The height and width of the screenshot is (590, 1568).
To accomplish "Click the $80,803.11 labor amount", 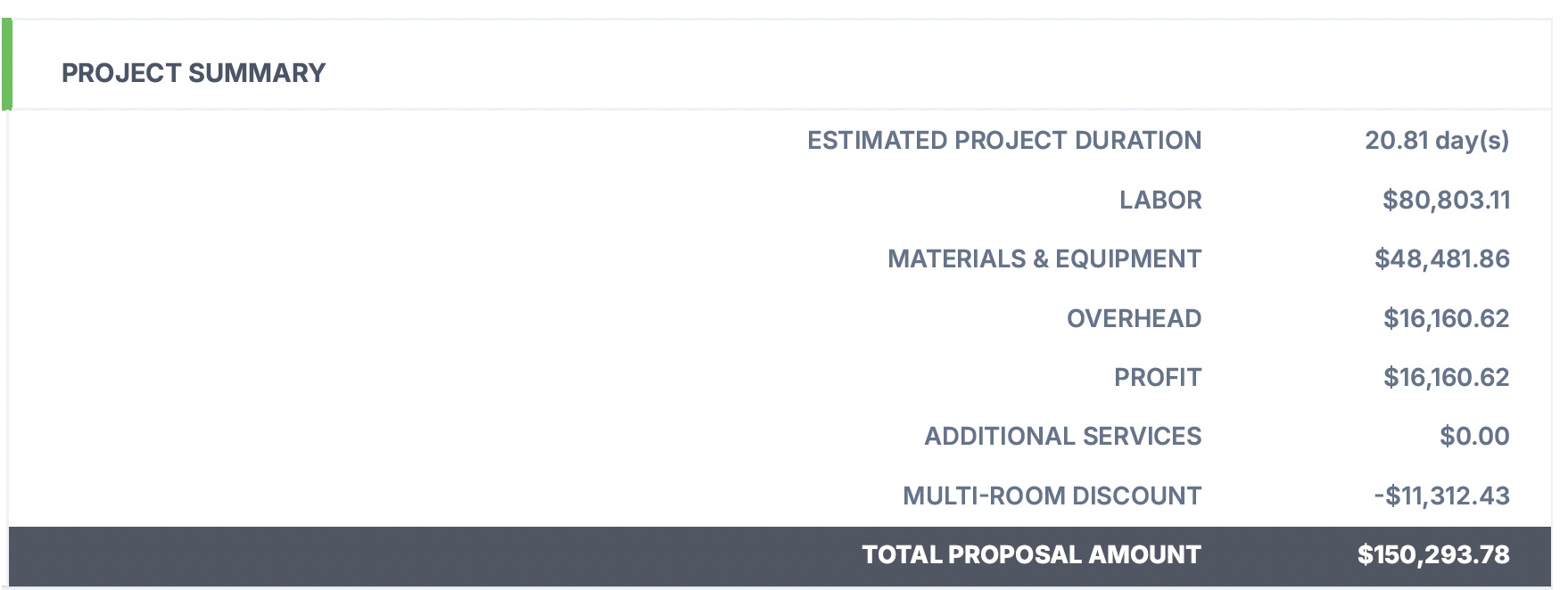I will 1446,200.
